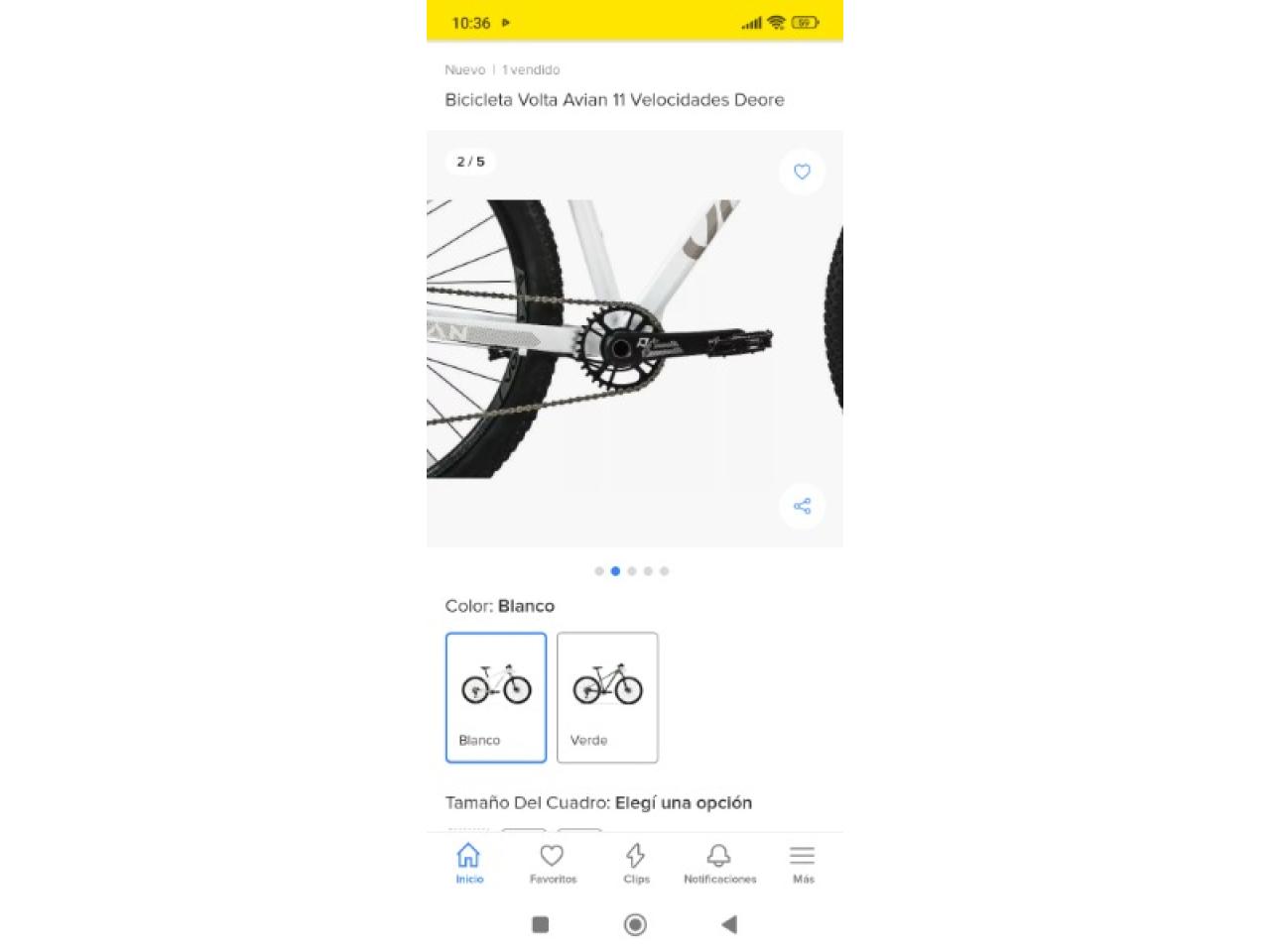Tap the 2 / 5 image counter

[x=470, y=162]
